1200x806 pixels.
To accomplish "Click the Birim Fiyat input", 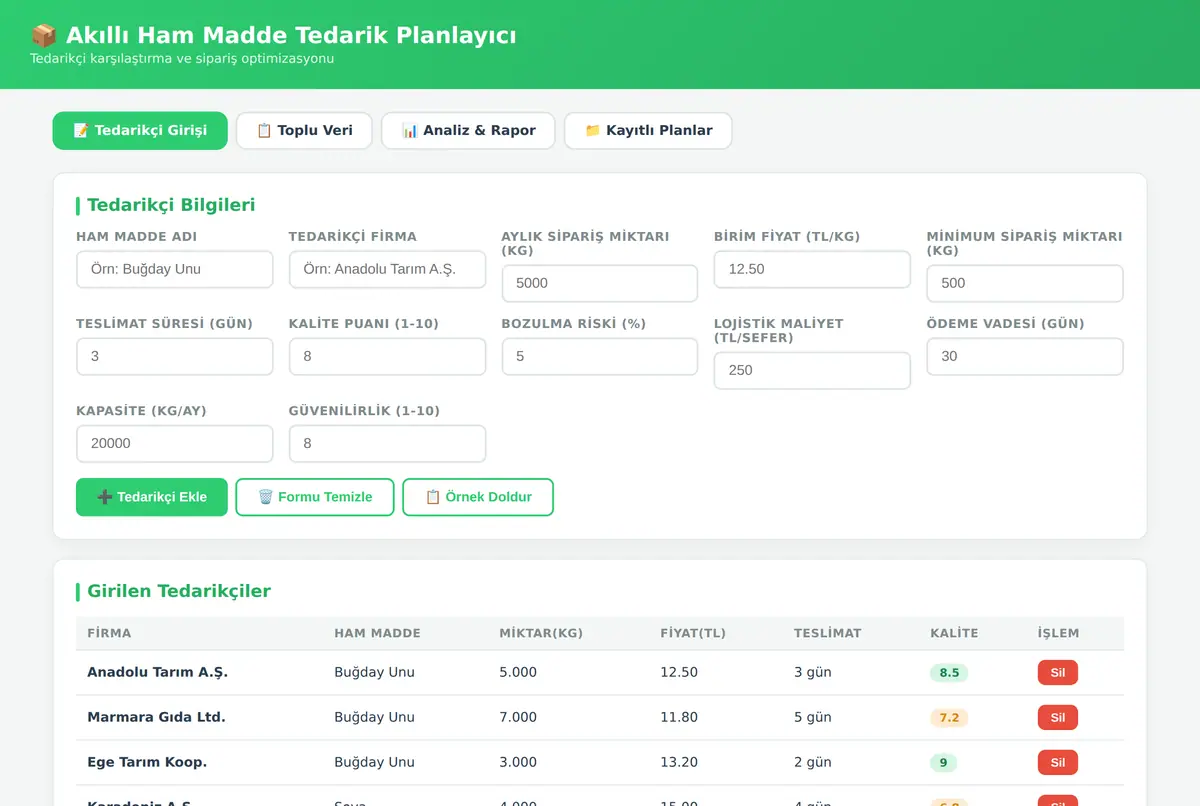I will 812,269.
